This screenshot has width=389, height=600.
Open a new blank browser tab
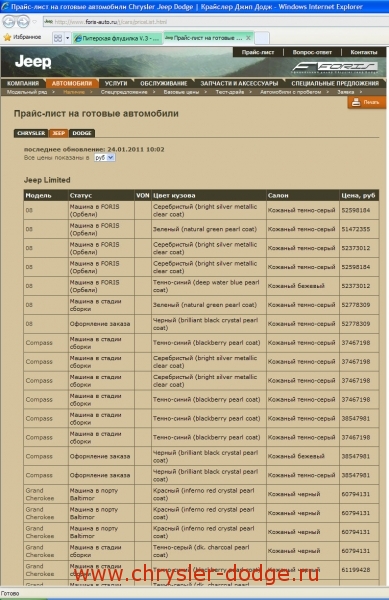pyautogui.click(x=262, y=38)
